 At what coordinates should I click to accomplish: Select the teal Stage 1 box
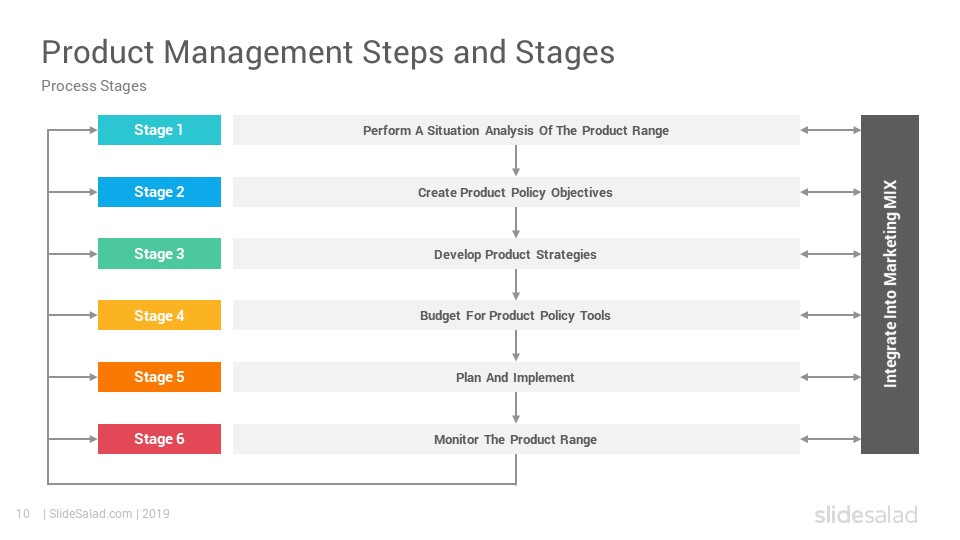(x=159, y=130)
